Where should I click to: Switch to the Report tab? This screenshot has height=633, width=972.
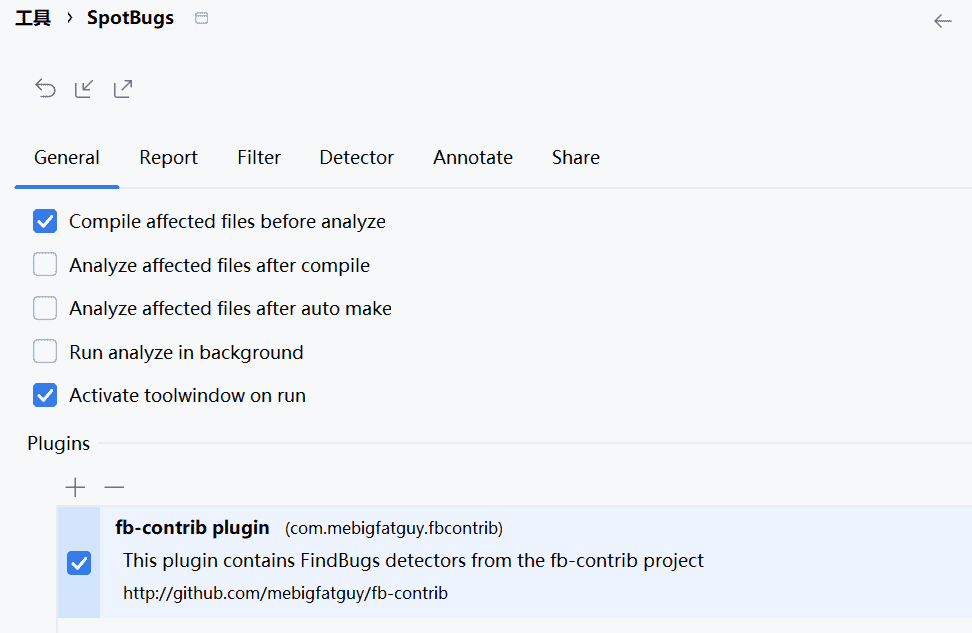point(168,158)
